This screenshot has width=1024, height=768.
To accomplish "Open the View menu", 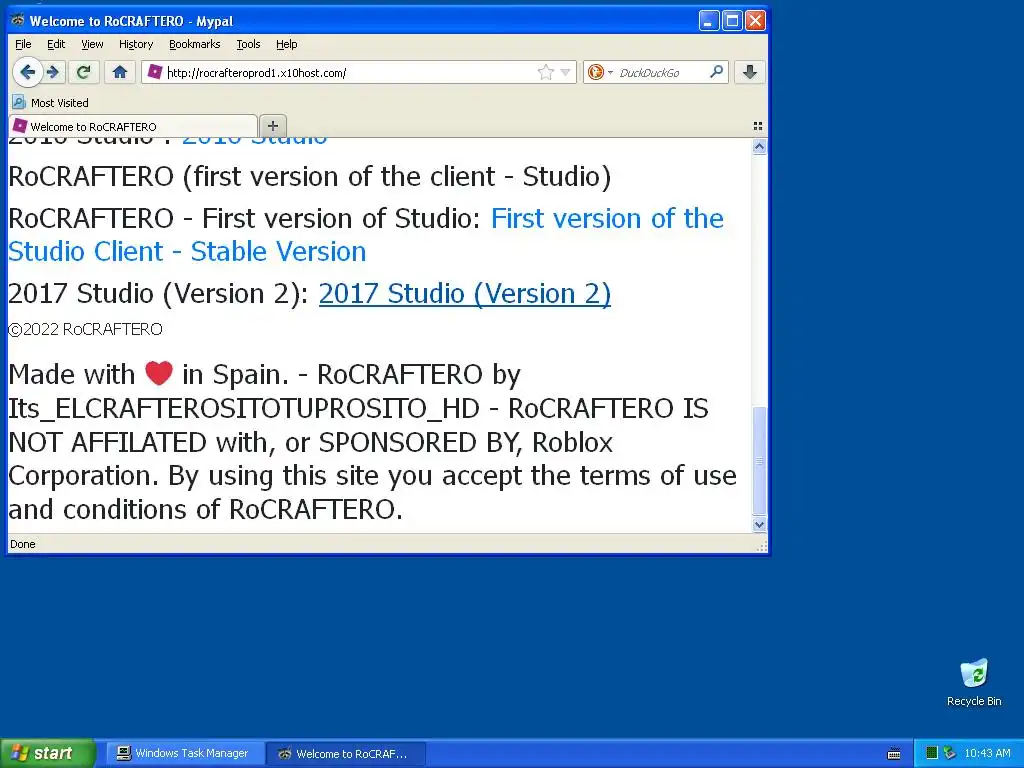I will 92,44.
